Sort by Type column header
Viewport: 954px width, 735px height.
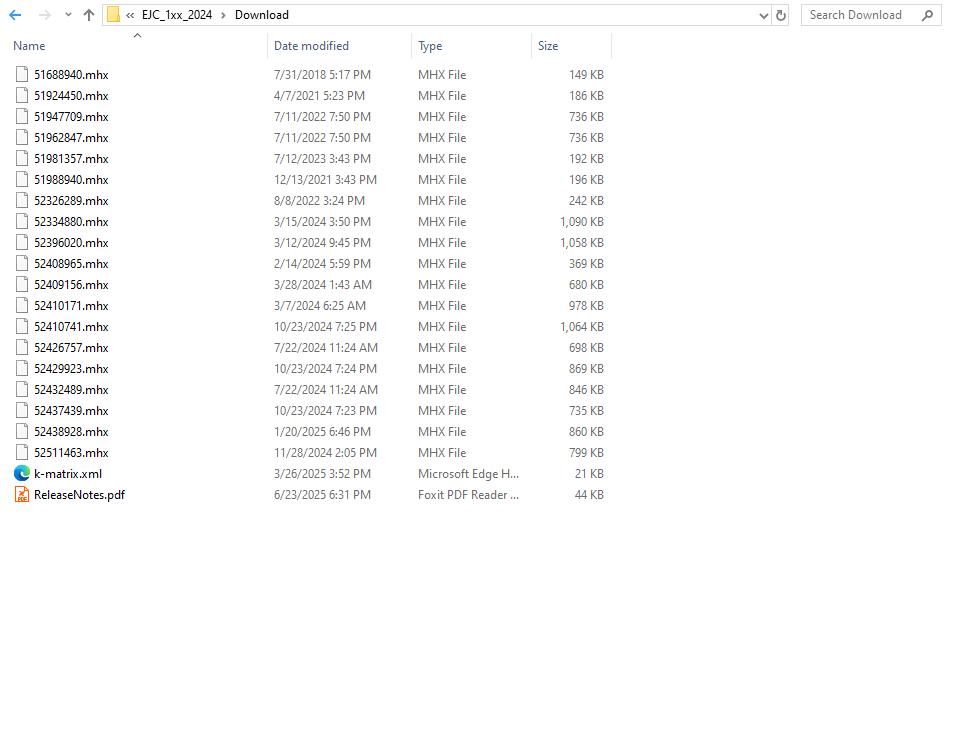430,46
